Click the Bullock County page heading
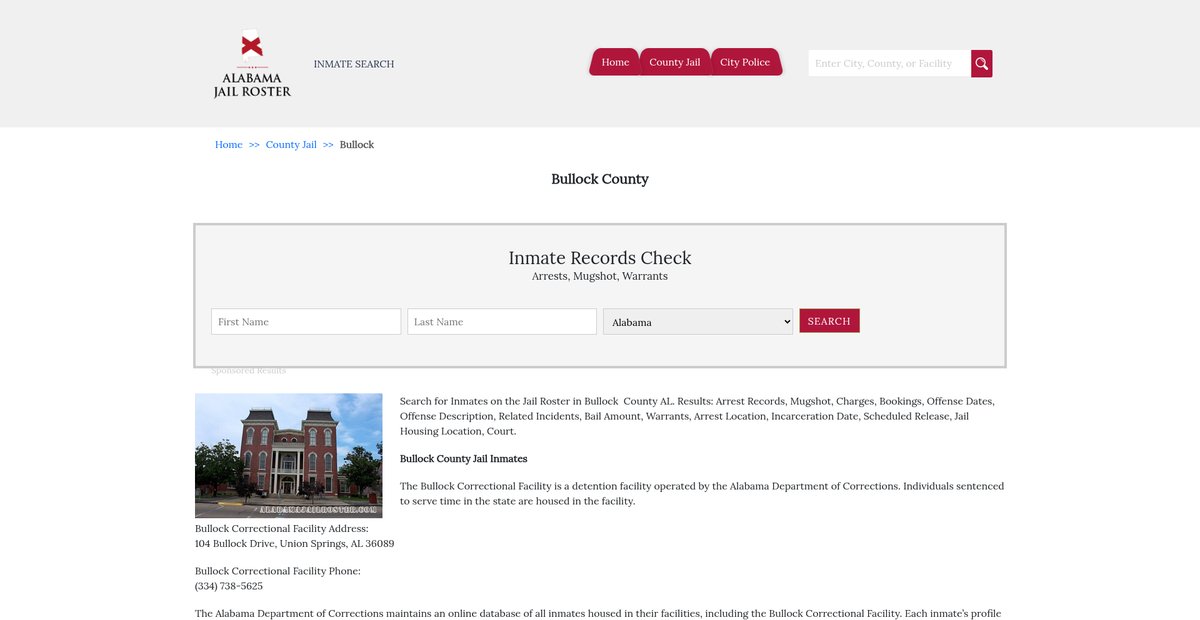The width and height of the screenshot is (1200, 620). pos(600,179)
